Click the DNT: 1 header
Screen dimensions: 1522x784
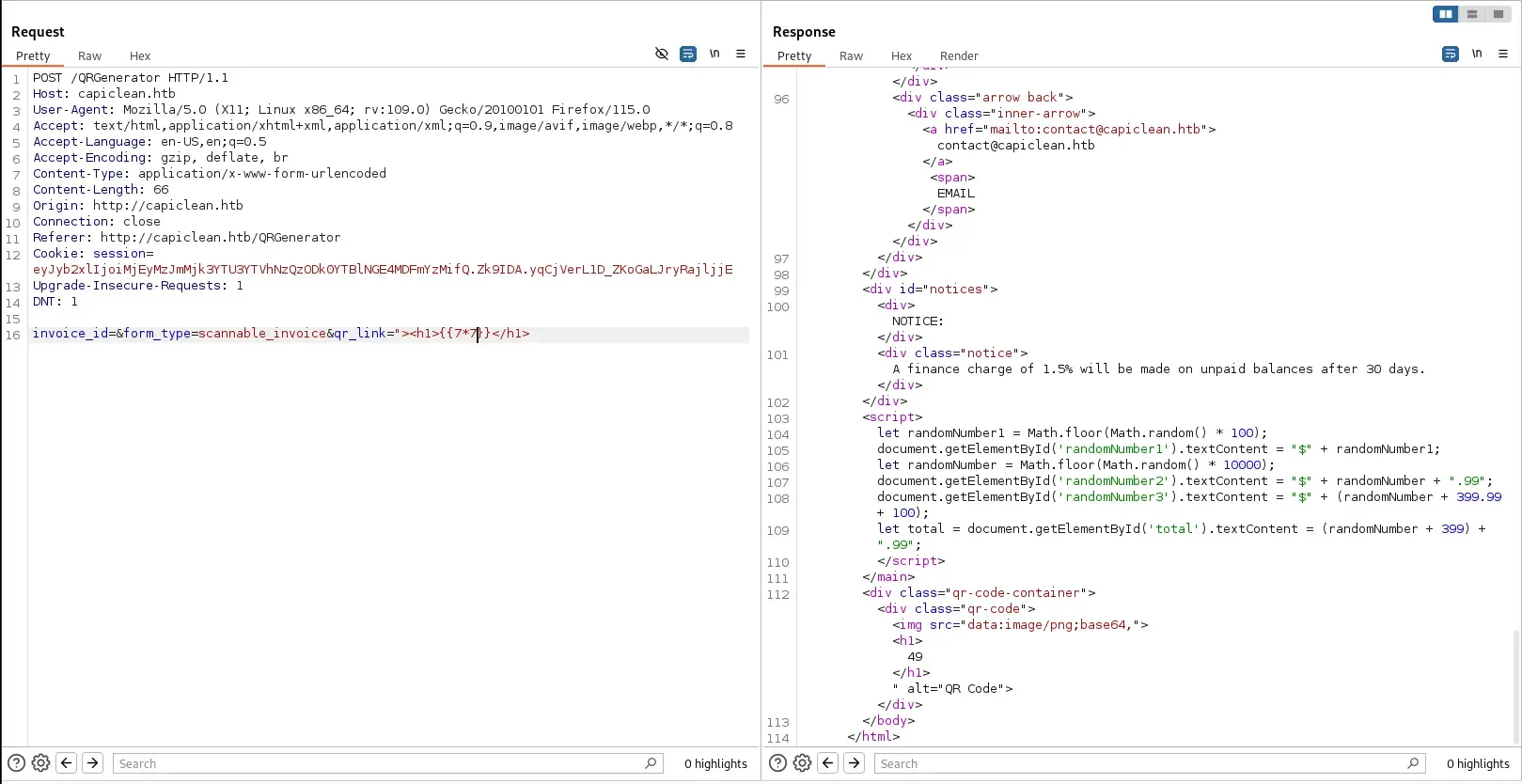tap(55, 302)
